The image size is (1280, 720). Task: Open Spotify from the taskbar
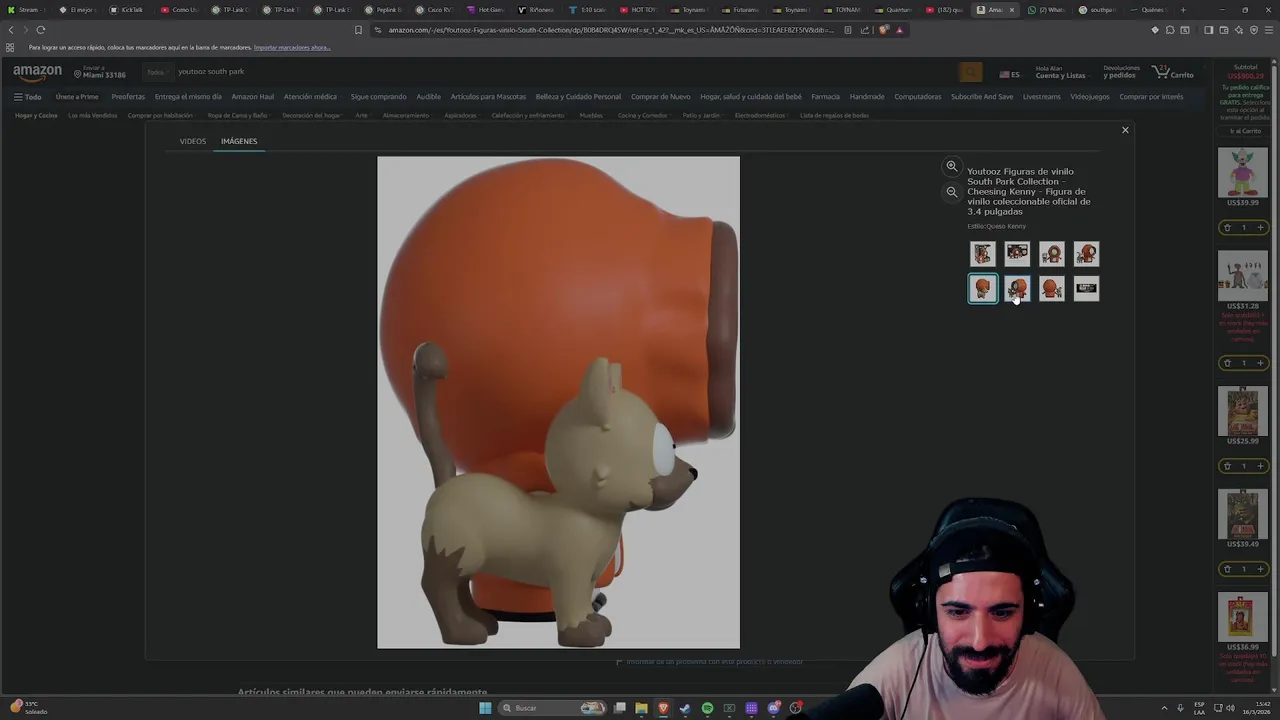click(x=707, y=708)
